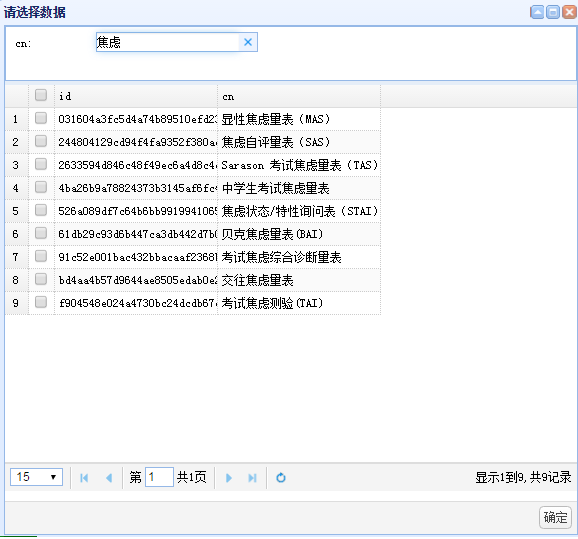Collapse the 请选择数据 dialog
Image resolution: width=578 pixels, height=539 pixels.
(x=537, y=12)
